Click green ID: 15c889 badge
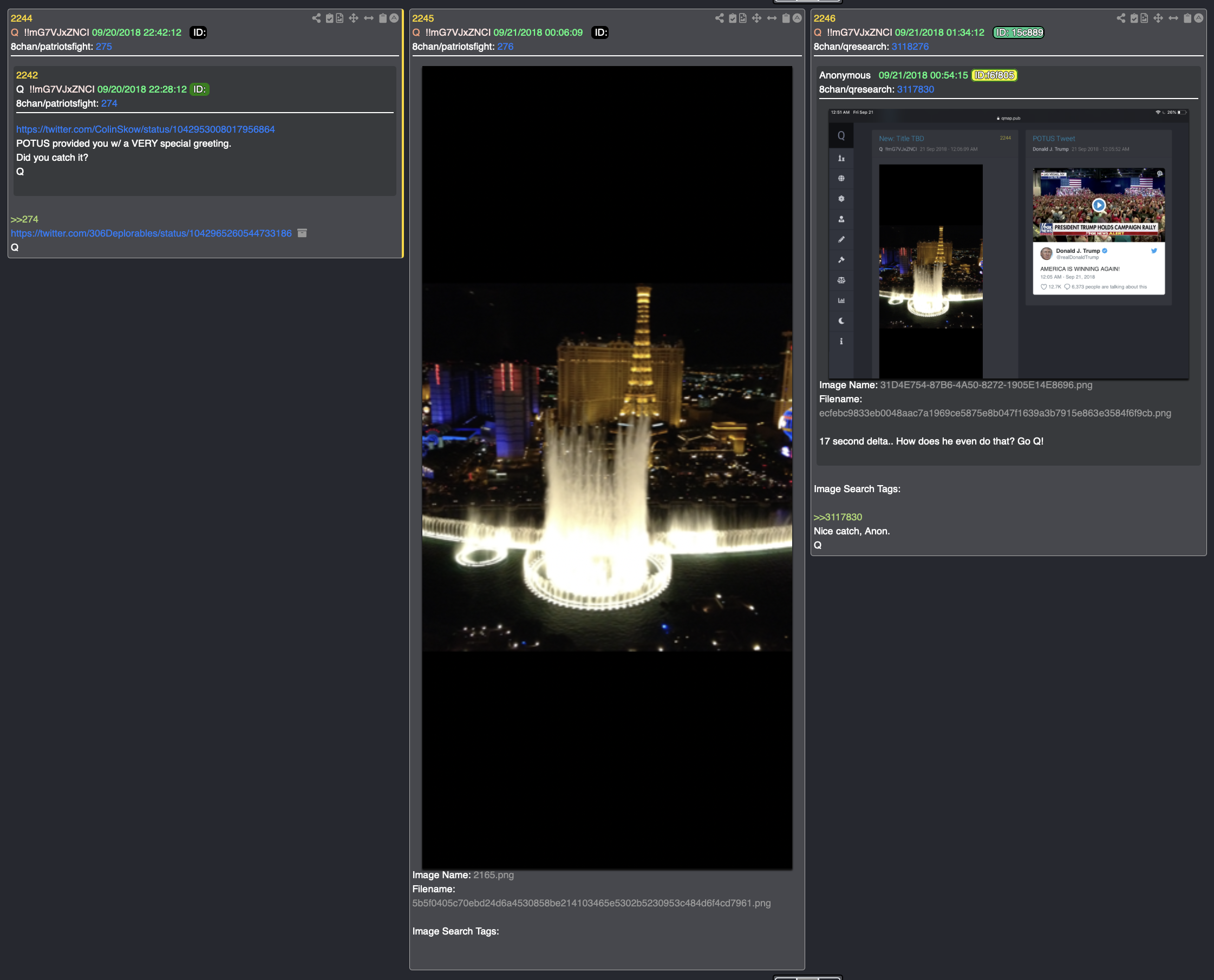1214x980 pixels. click(1019, 32)
